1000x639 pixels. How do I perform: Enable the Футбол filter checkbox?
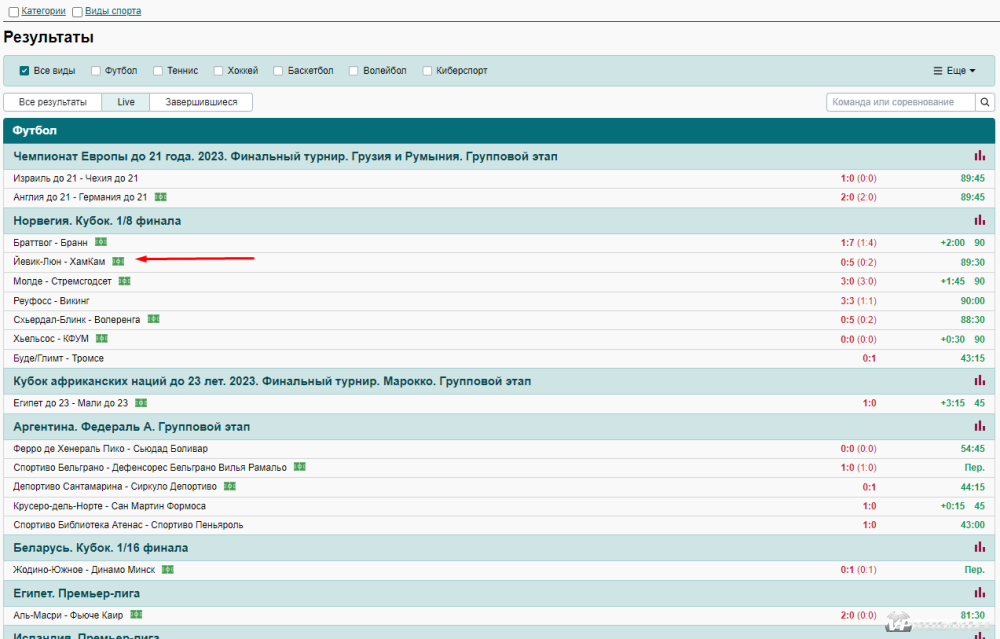[x=96, y=71]
